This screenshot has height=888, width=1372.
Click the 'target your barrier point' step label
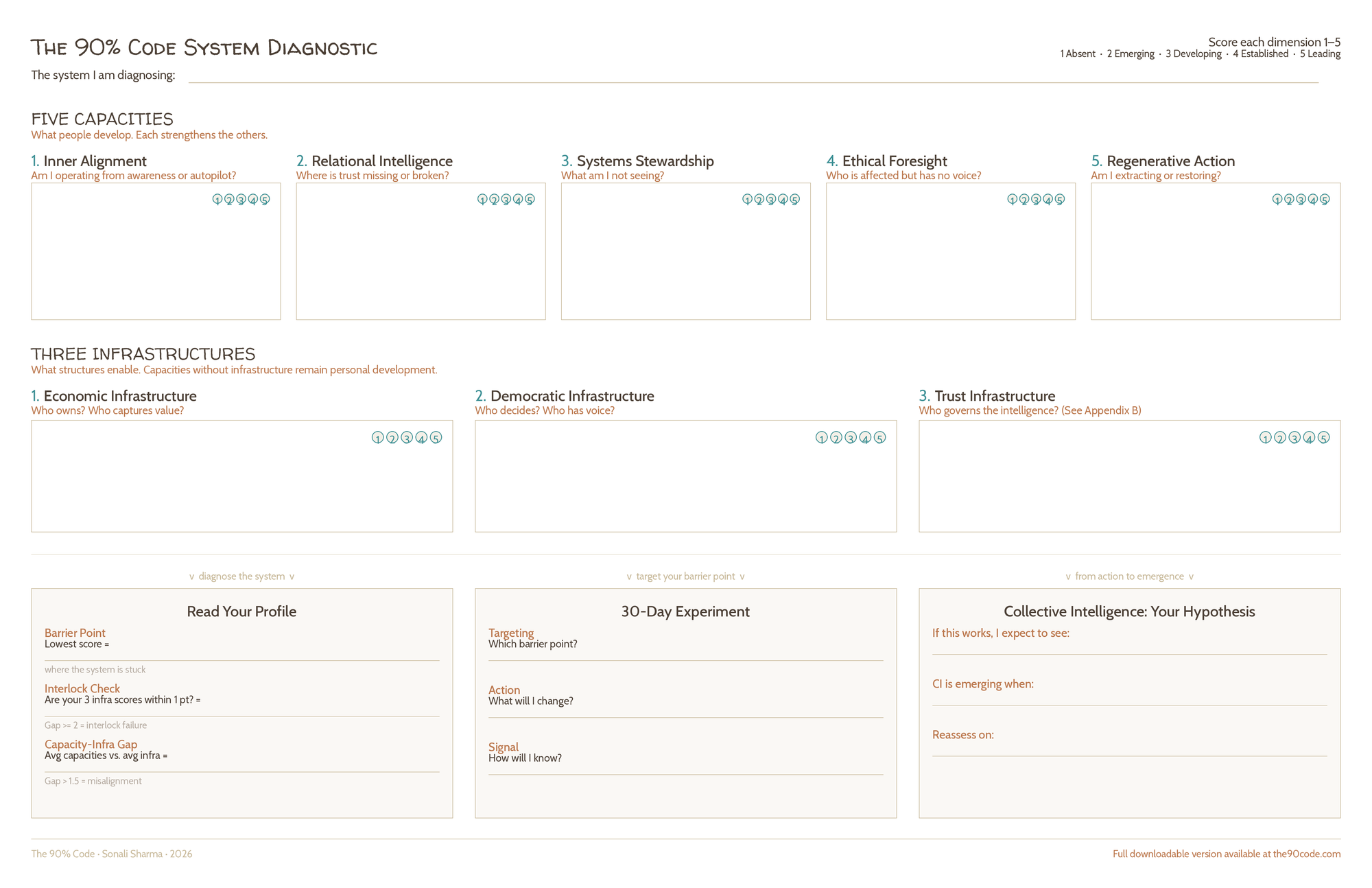tap(685, 576)
